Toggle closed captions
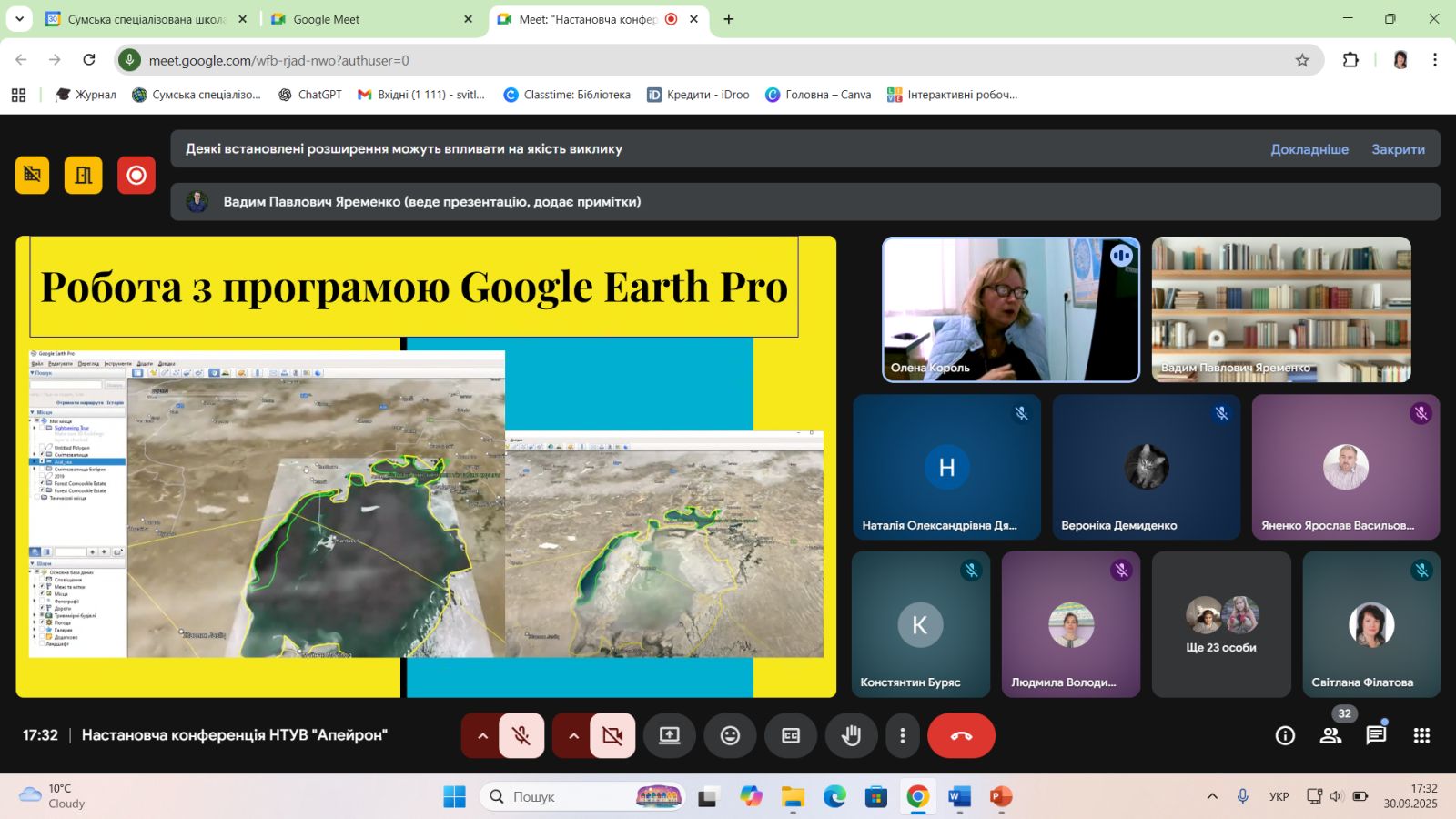The height and width of the screenshot is (819, 1456). 791,735
